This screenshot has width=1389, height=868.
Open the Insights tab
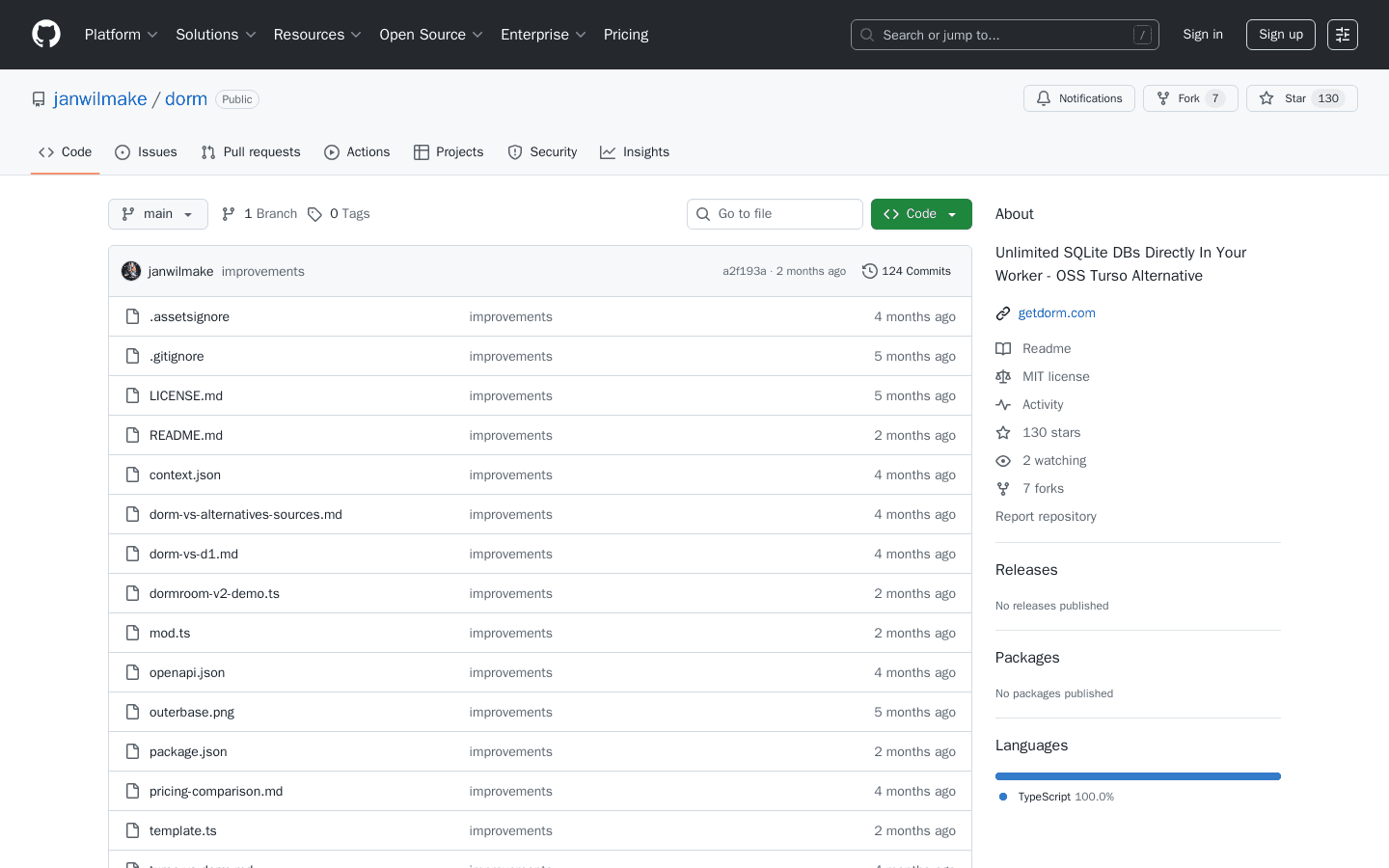point(635,152)
